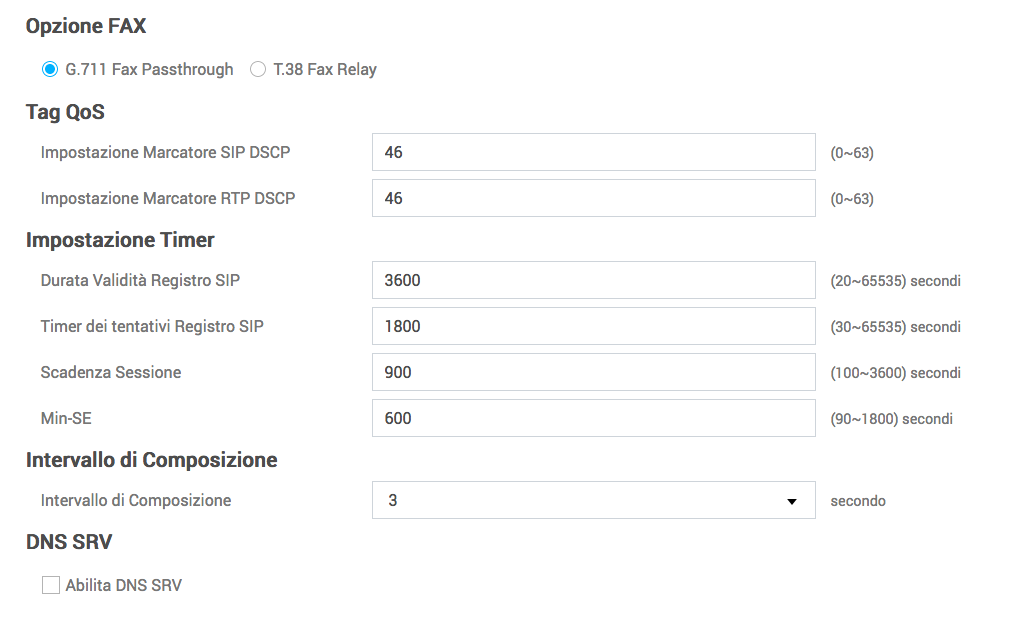1017x640 pixels.
Task: Select the G.711 Fax Passthrough radio button
Action: tap(50, 70)
